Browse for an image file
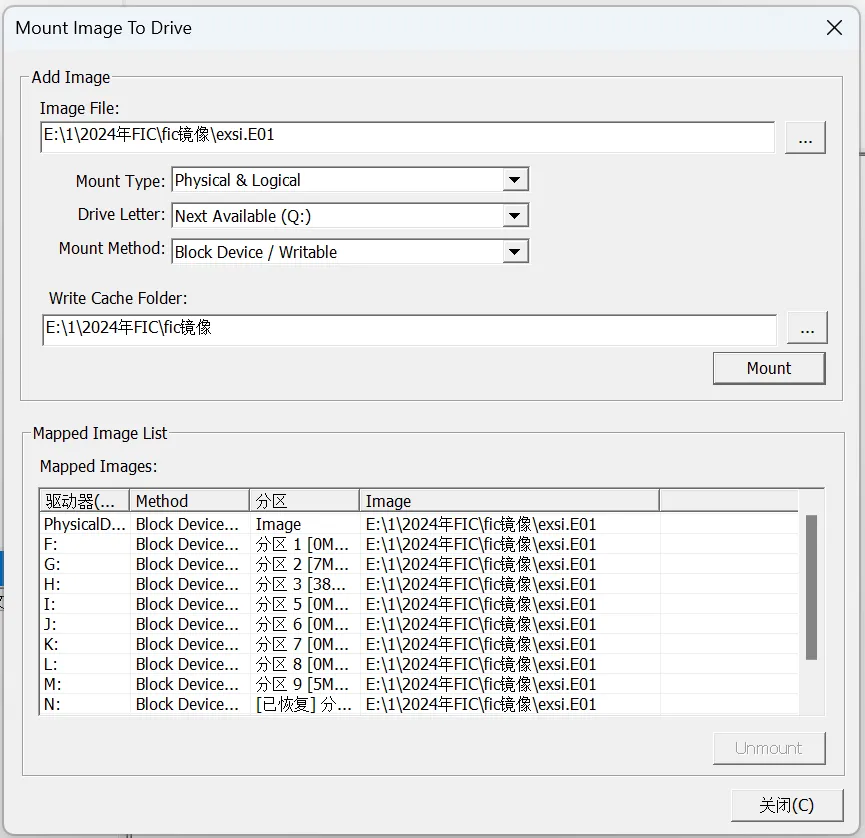The image size is (865, 838). (805, 137)
